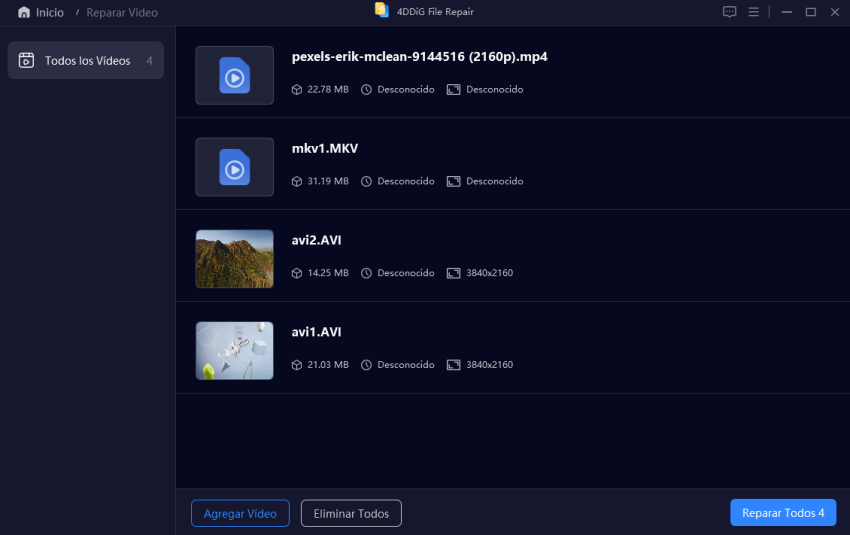Screen dimensions: 850x535
Task: Click the resolution icon for avi2.AVI
Action: coord(453,273)
